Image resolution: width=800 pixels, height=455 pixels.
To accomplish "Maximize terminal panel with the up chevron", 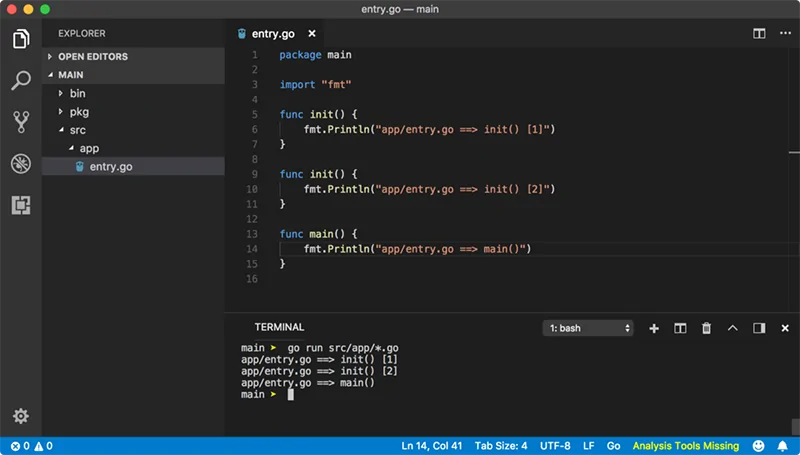I will [732, 328].
